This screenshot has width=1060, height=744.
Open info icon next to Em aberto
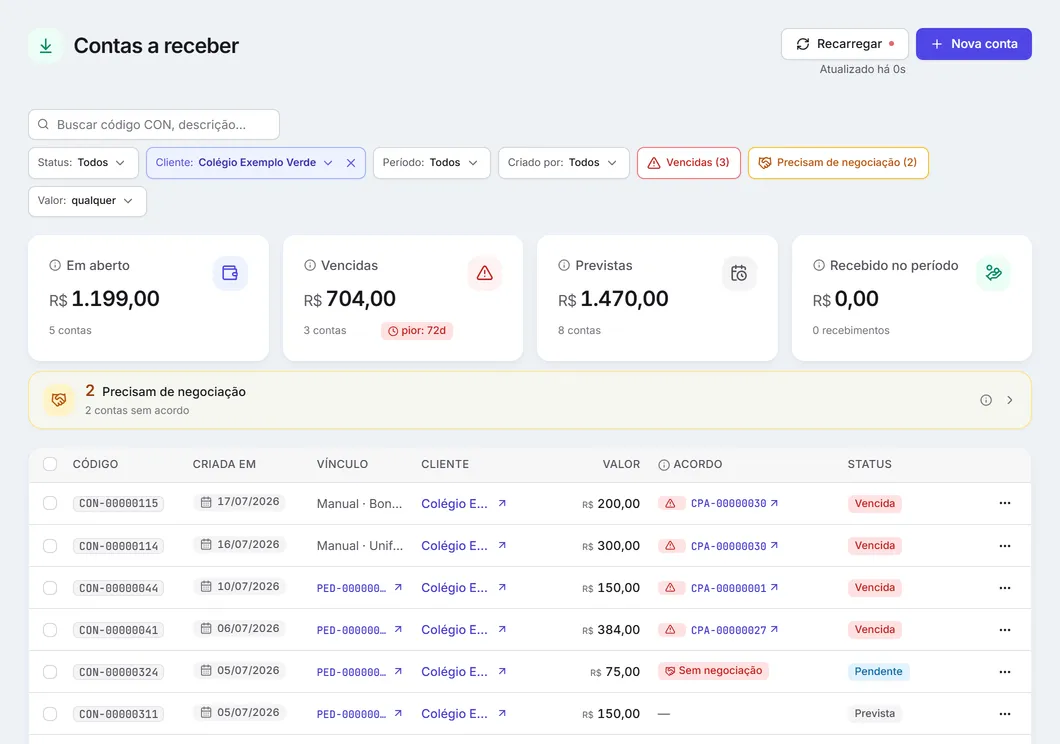coord(55,266)
